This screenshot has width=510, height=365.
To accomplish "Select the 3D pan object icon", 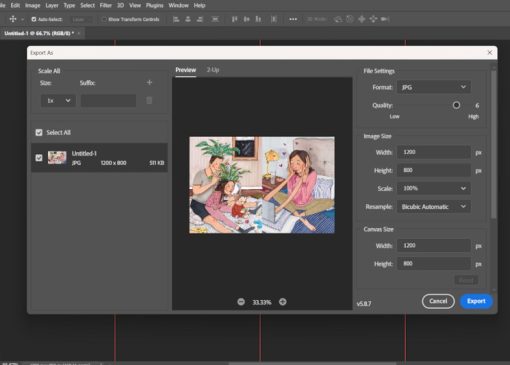I will click(362, 19).
